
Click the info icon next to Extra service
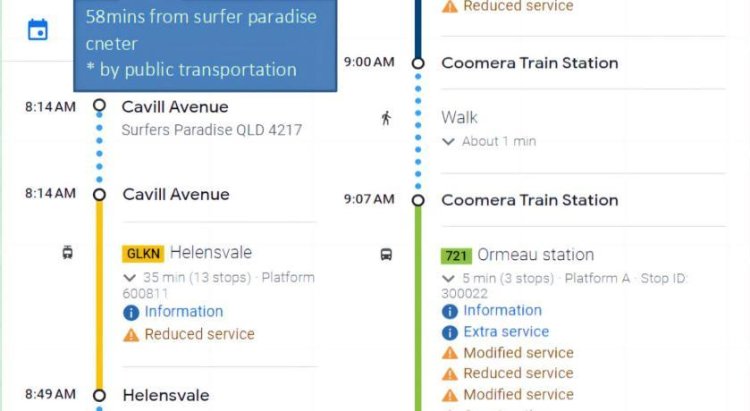450,332
